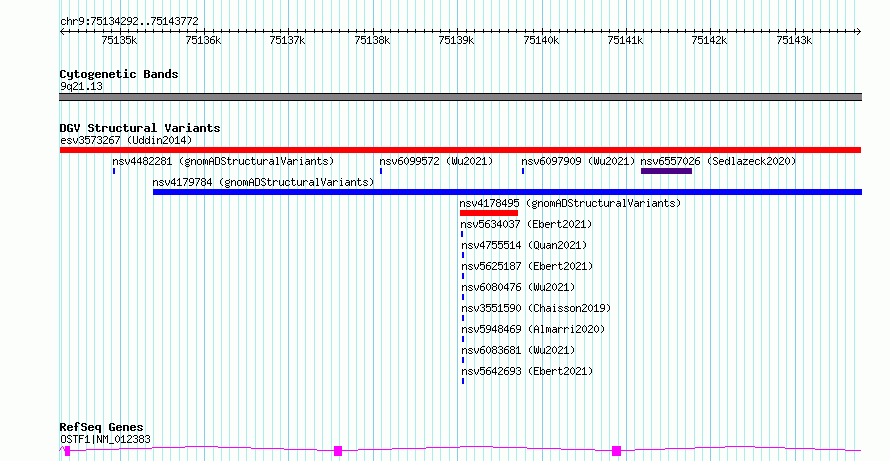This screenshot has width=890, height=461.
Task: Click the gray cytogenetic band bar
Action: pos(460,97)
